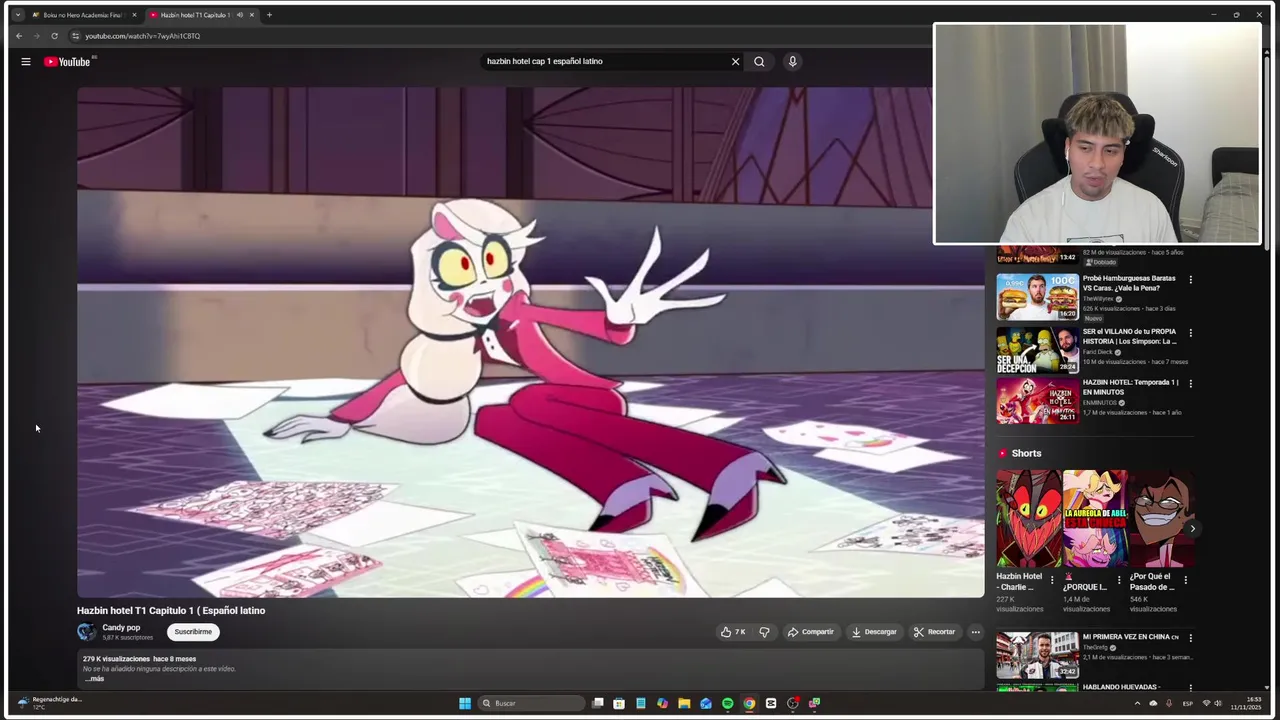Screen dimensions: 1280x720
Task: Open Candy pop channel avatar
Action: (87, 631)
